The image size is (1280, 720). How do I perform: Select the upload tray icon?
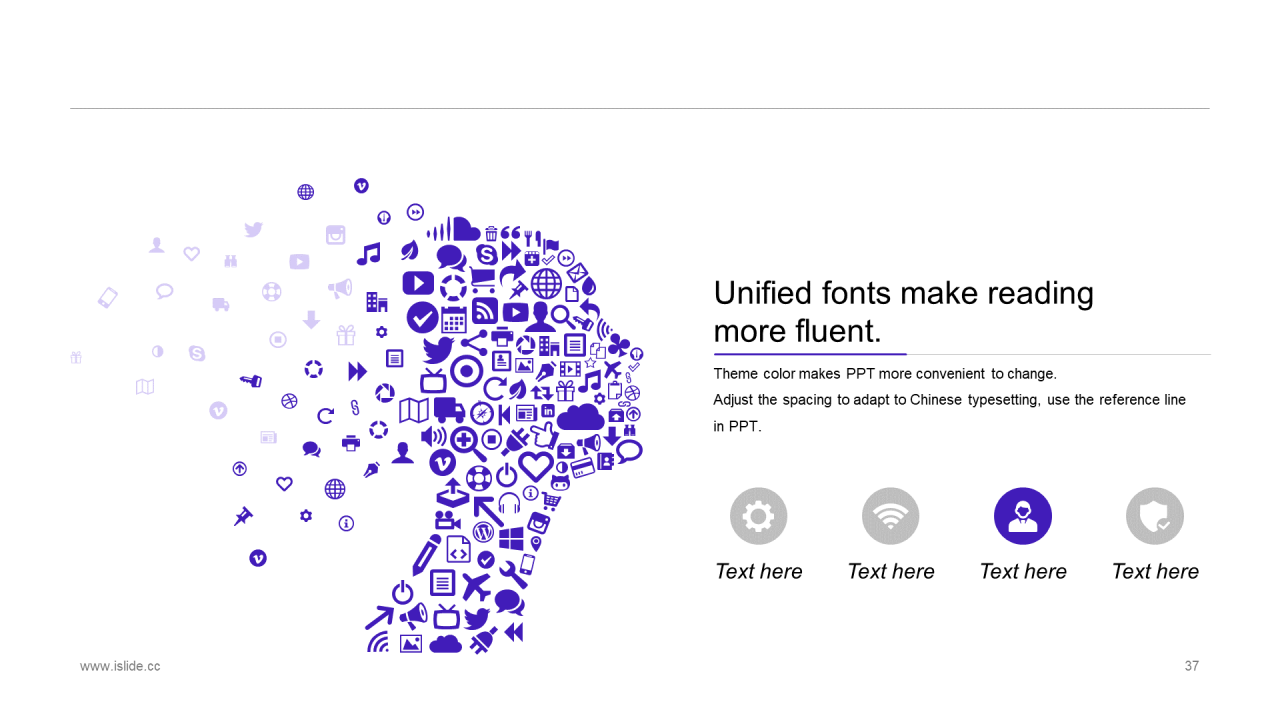coord(453,493)
